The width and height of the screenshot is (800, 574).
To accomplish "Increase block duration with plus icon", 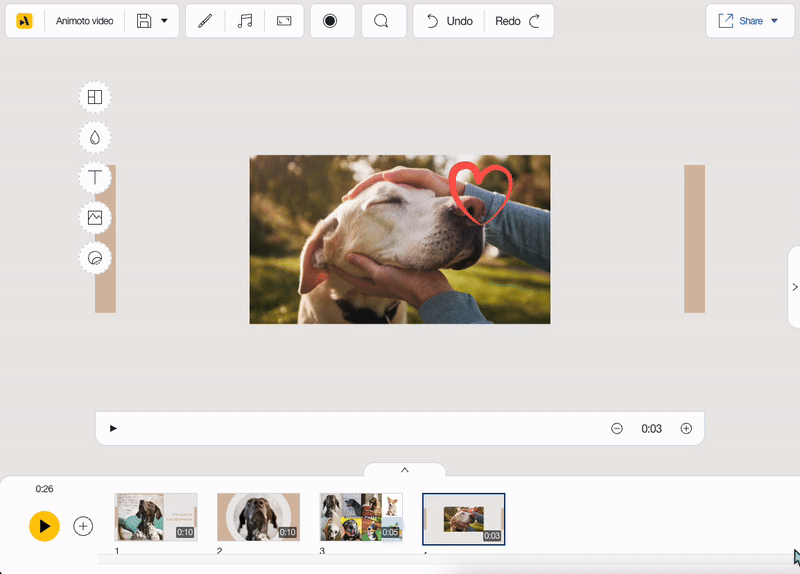I will [686, 428].
